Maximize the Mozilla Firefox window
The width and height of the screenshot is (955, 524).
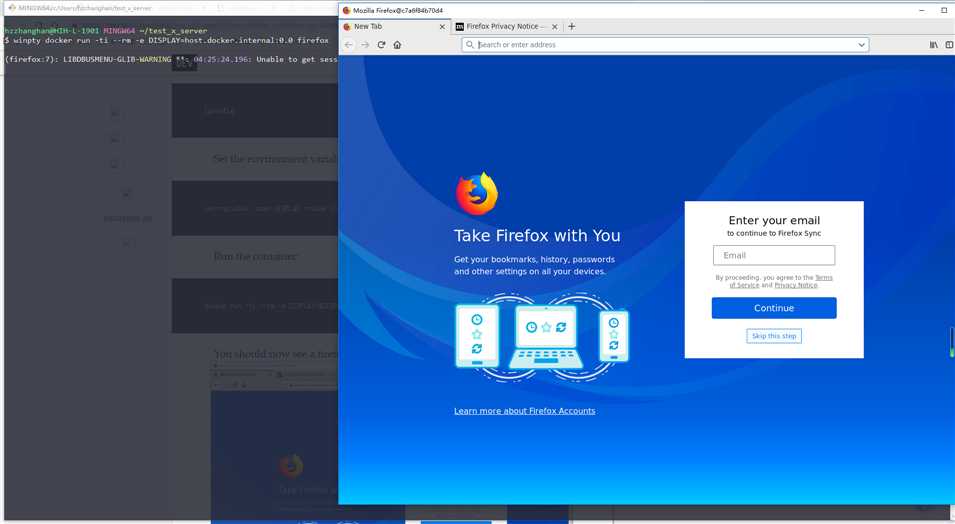pyautogui.click(x=944, y=10)
